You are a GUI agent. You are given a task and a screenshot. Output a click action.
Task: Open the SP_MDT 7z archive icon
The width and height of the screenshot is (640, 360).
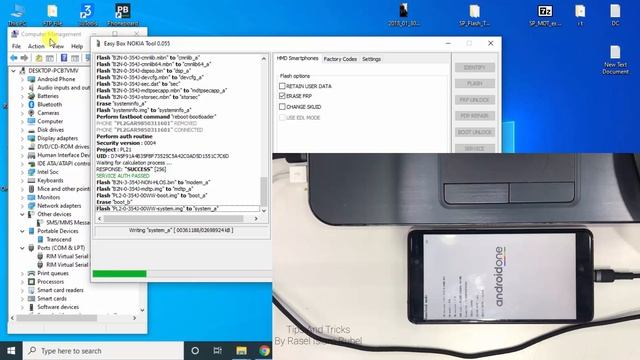pyautogui.click(x=545, y=14)
